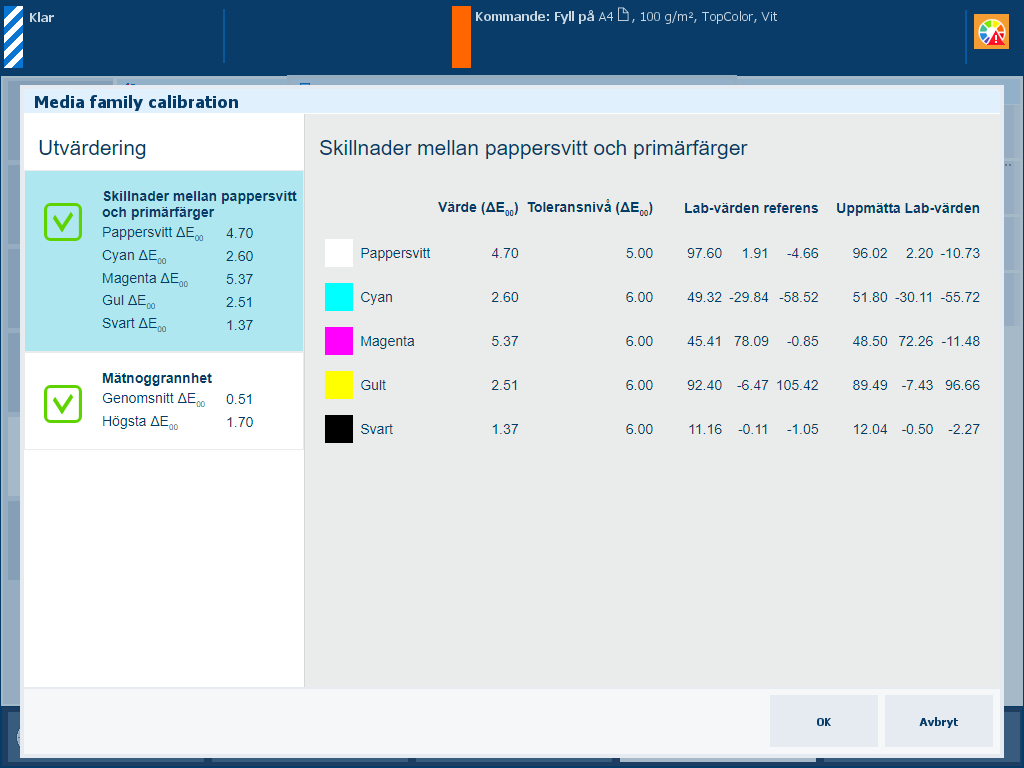Click the Media family calibration title
Screen dimensions: 1024x768
pyautogui.click(x=136, y=102)
